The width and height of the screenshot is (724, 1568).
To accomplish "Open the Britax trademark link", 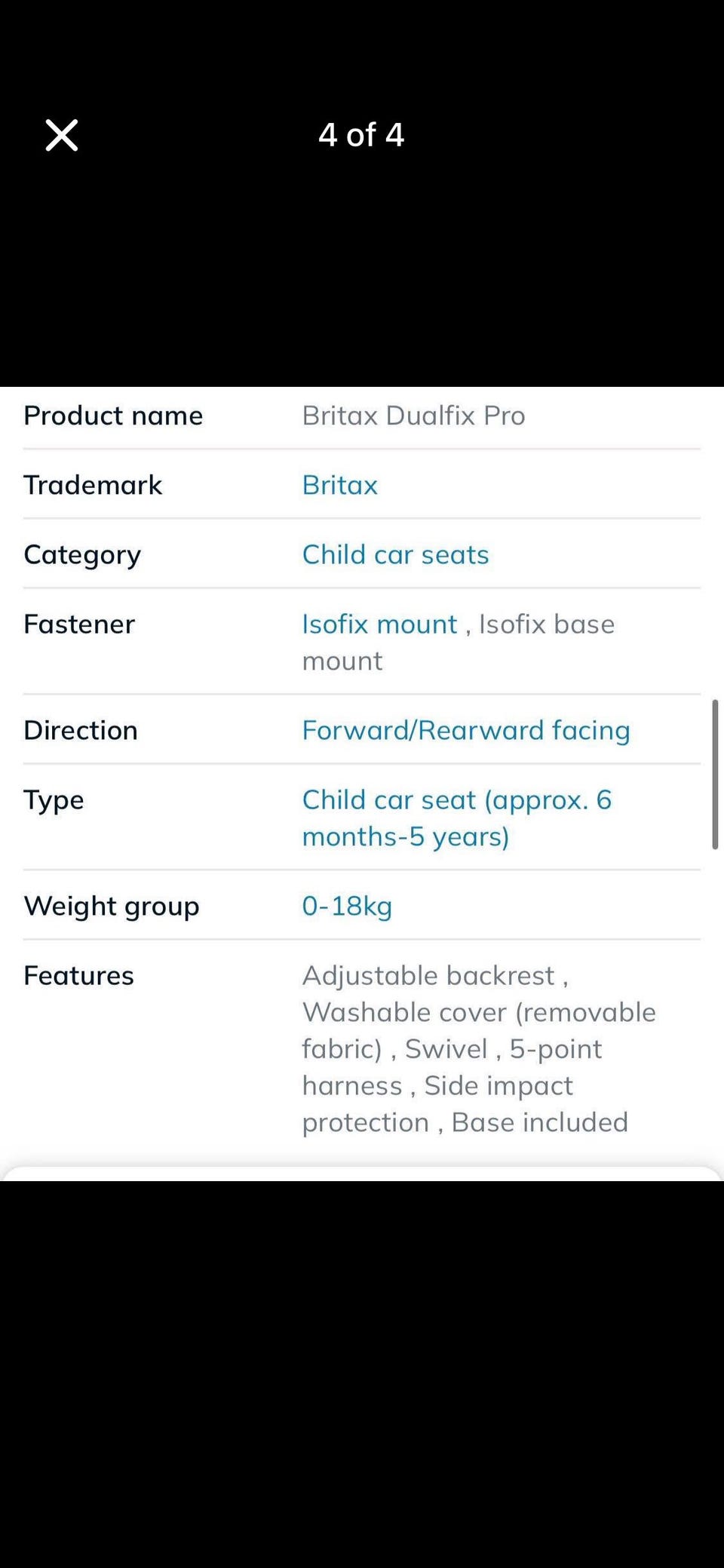I will tap(339, 485).
